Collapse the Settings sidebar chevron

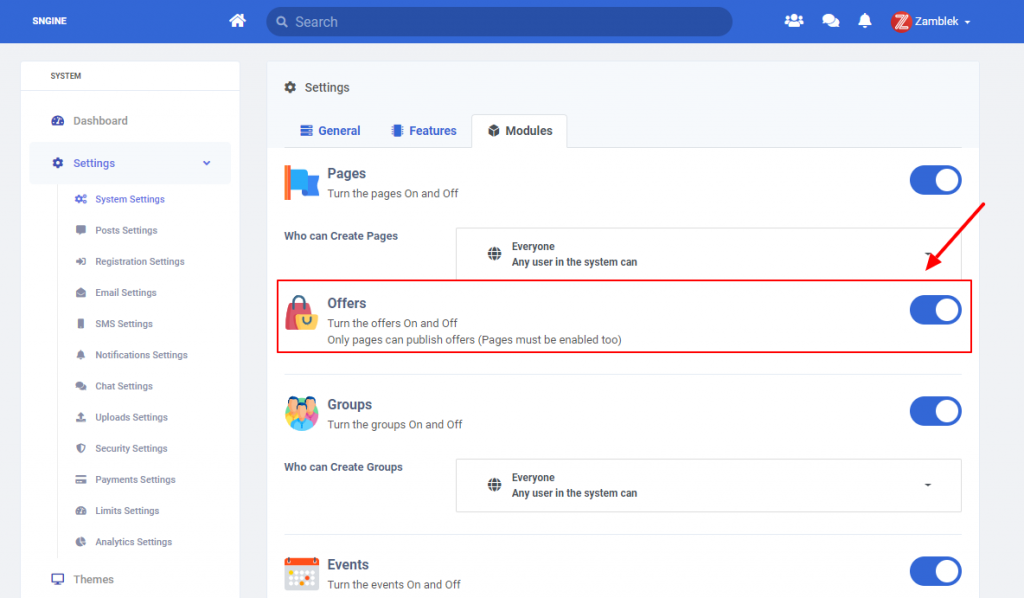point(206,163)
